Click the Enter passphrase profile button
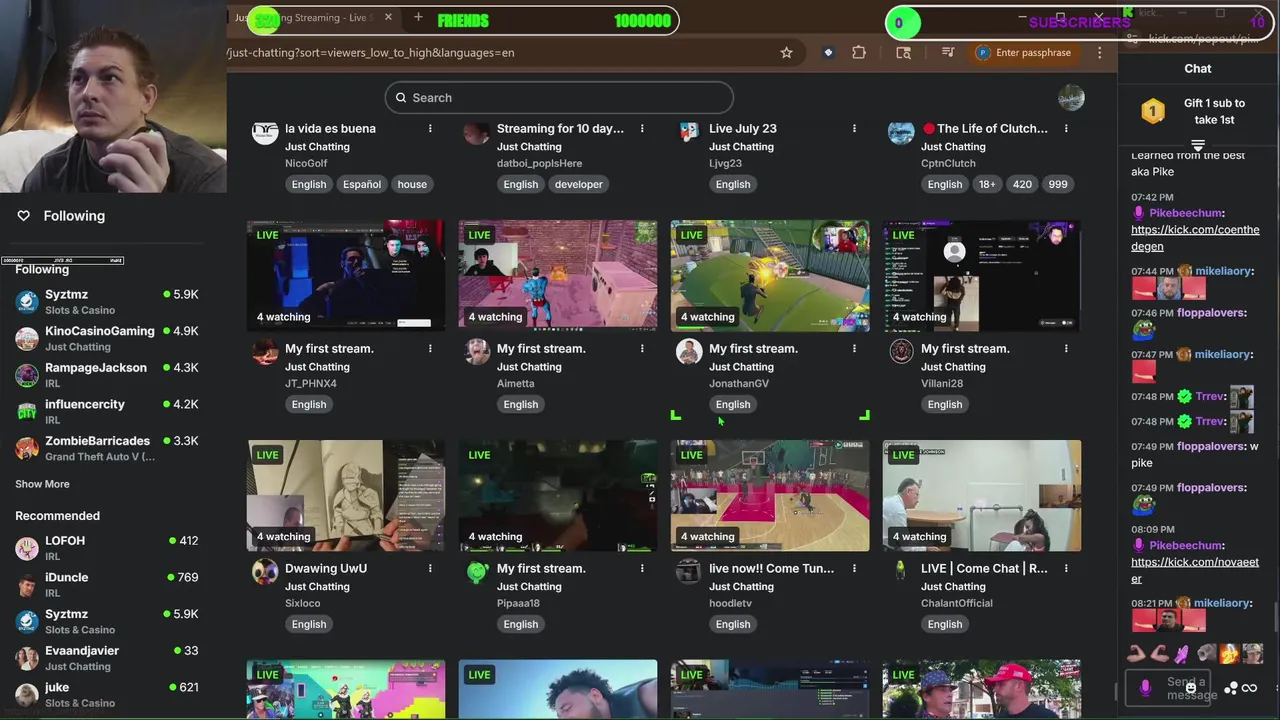 1024,52
